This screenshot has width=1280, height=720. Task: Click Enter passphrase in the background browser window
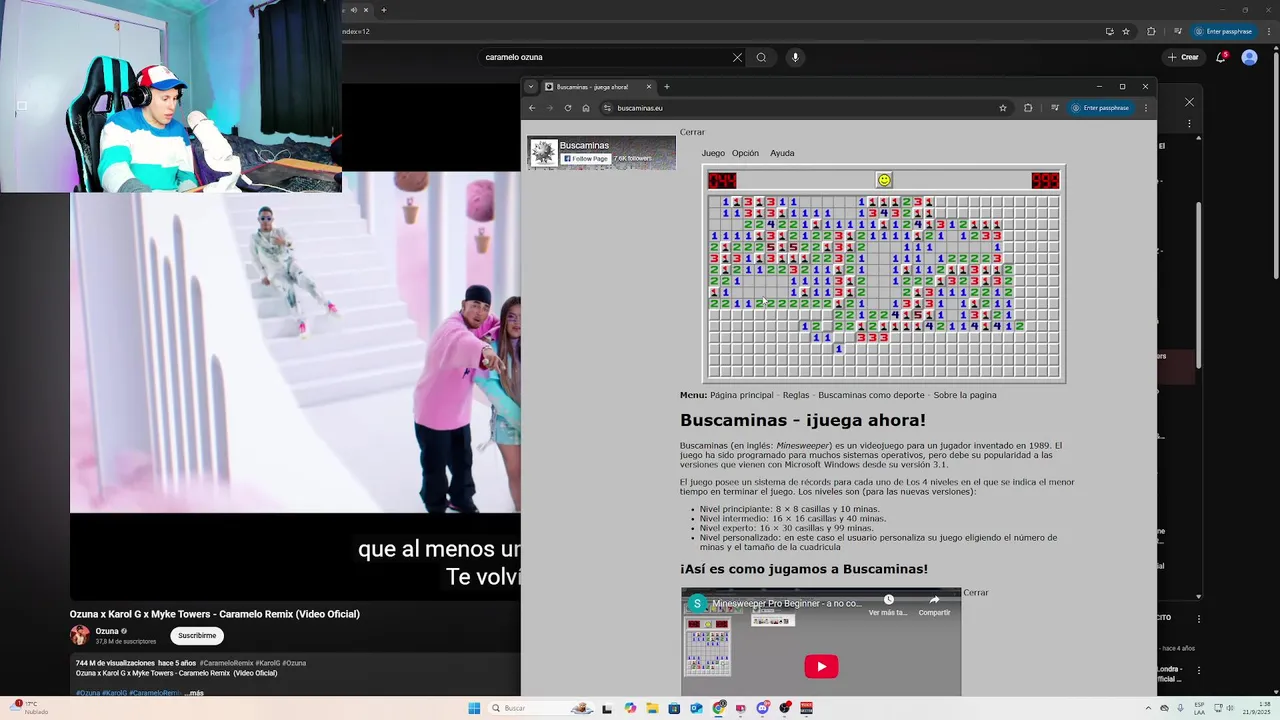pyautogui.click(x=1224, y=31)
